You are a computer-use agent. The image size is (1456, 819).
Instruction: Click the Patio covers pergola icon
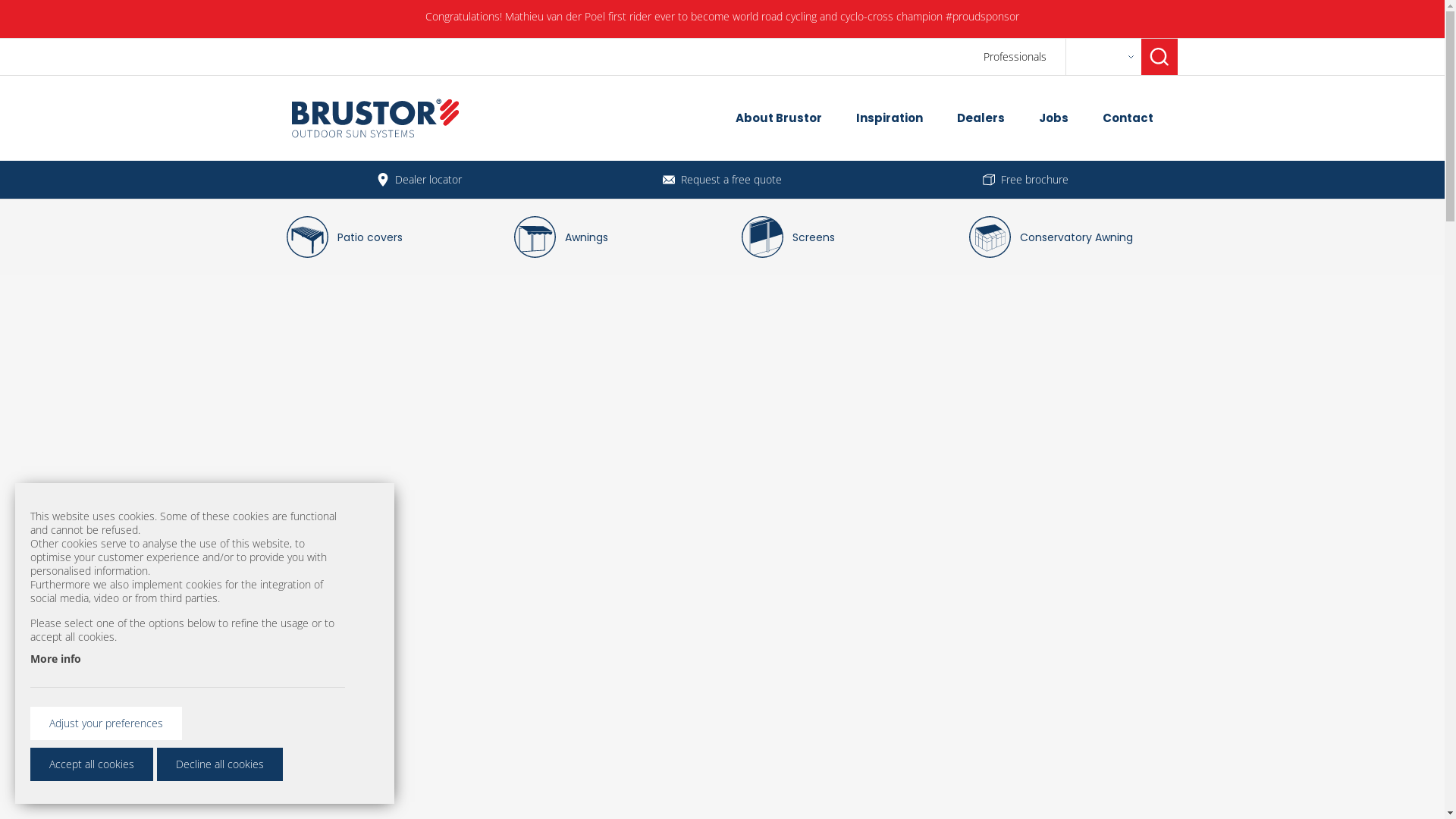coord(307,237)
